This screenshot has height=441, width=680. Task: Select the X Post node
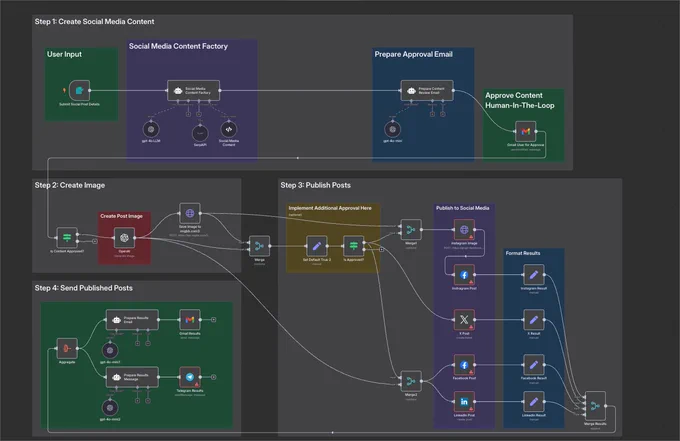[464, 320]
